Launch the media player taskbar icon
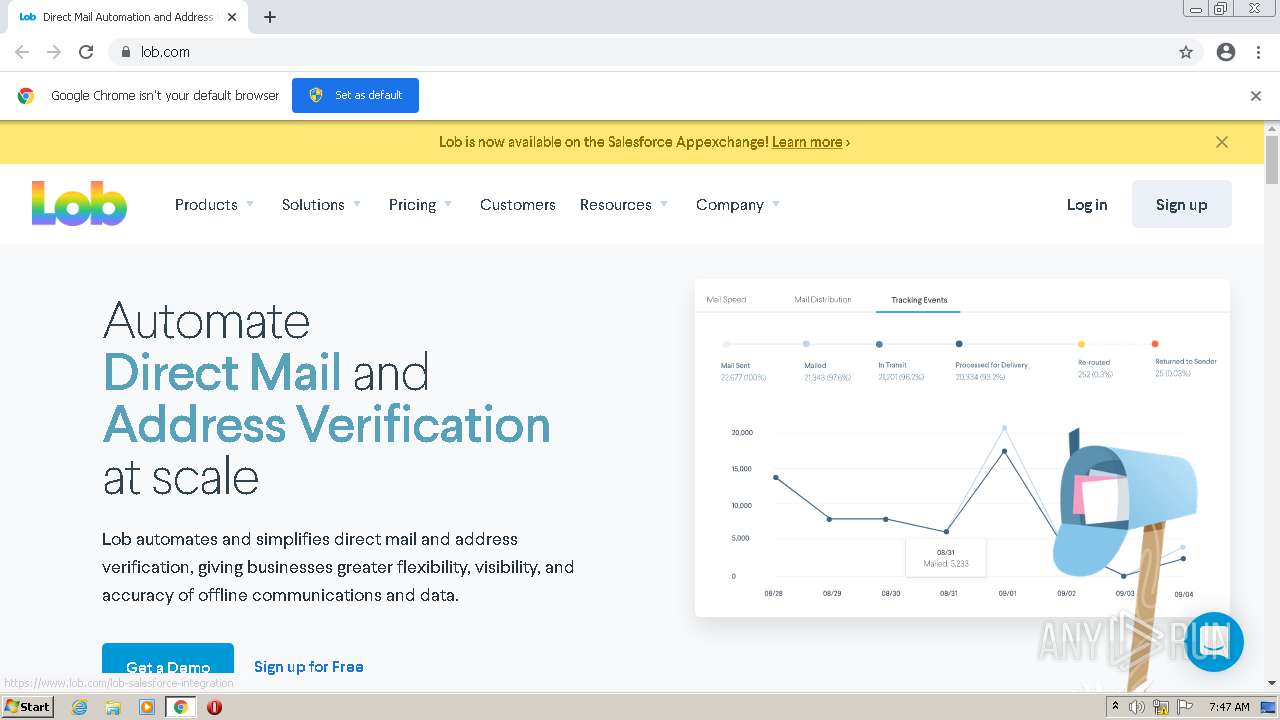The image size is (1280, 720). coord(147,707)
